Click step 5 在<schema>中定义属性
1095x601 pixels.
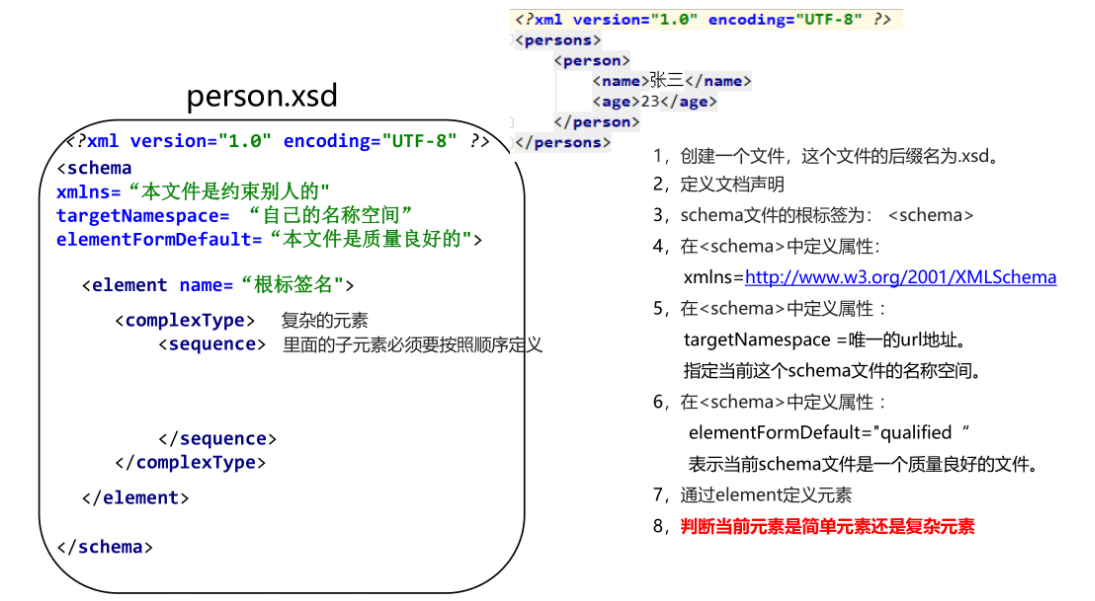(770, 309)
